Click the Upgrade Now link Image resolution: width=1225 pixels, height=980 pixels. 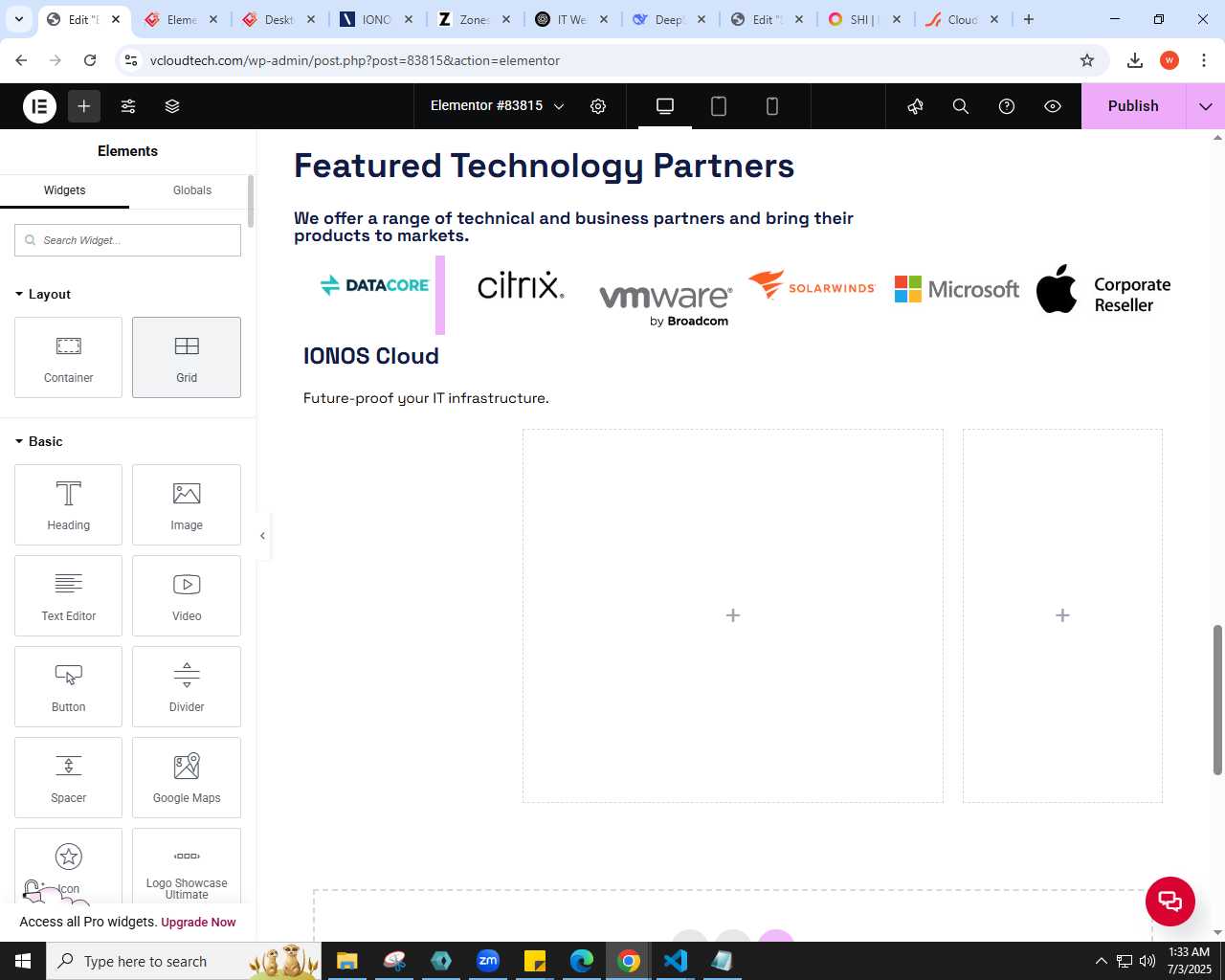click(198, 923)
